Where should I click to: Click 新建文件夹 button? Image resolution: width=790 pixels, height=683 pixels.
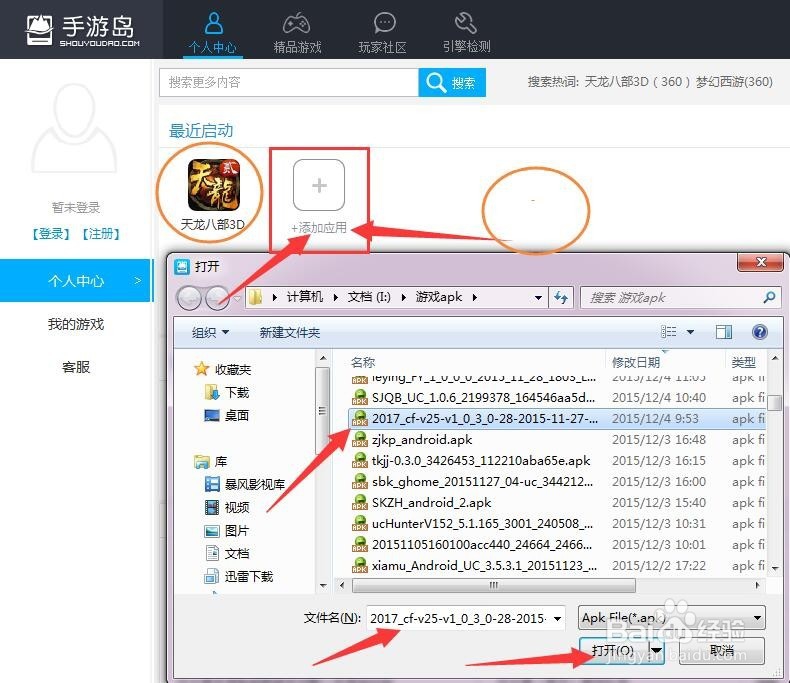click(290, 332)
